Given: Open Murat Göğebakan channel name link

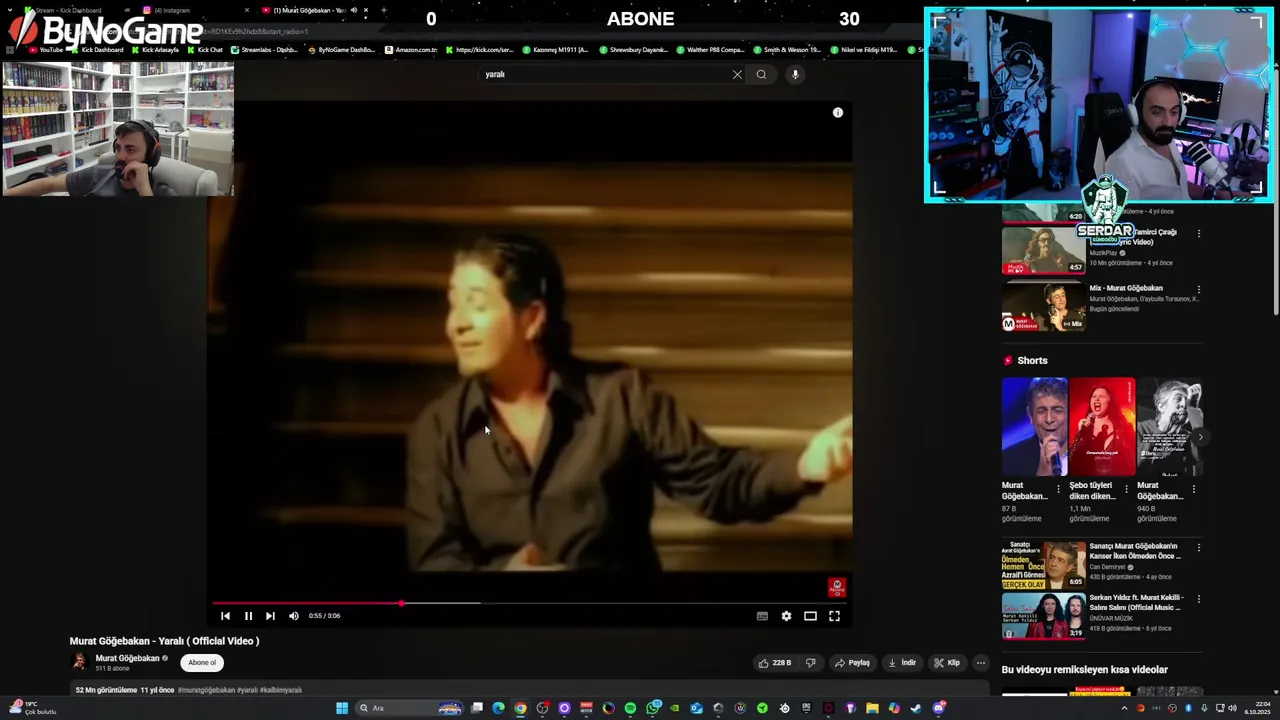Looking at the screenshot, I should (x=127, y=658).
